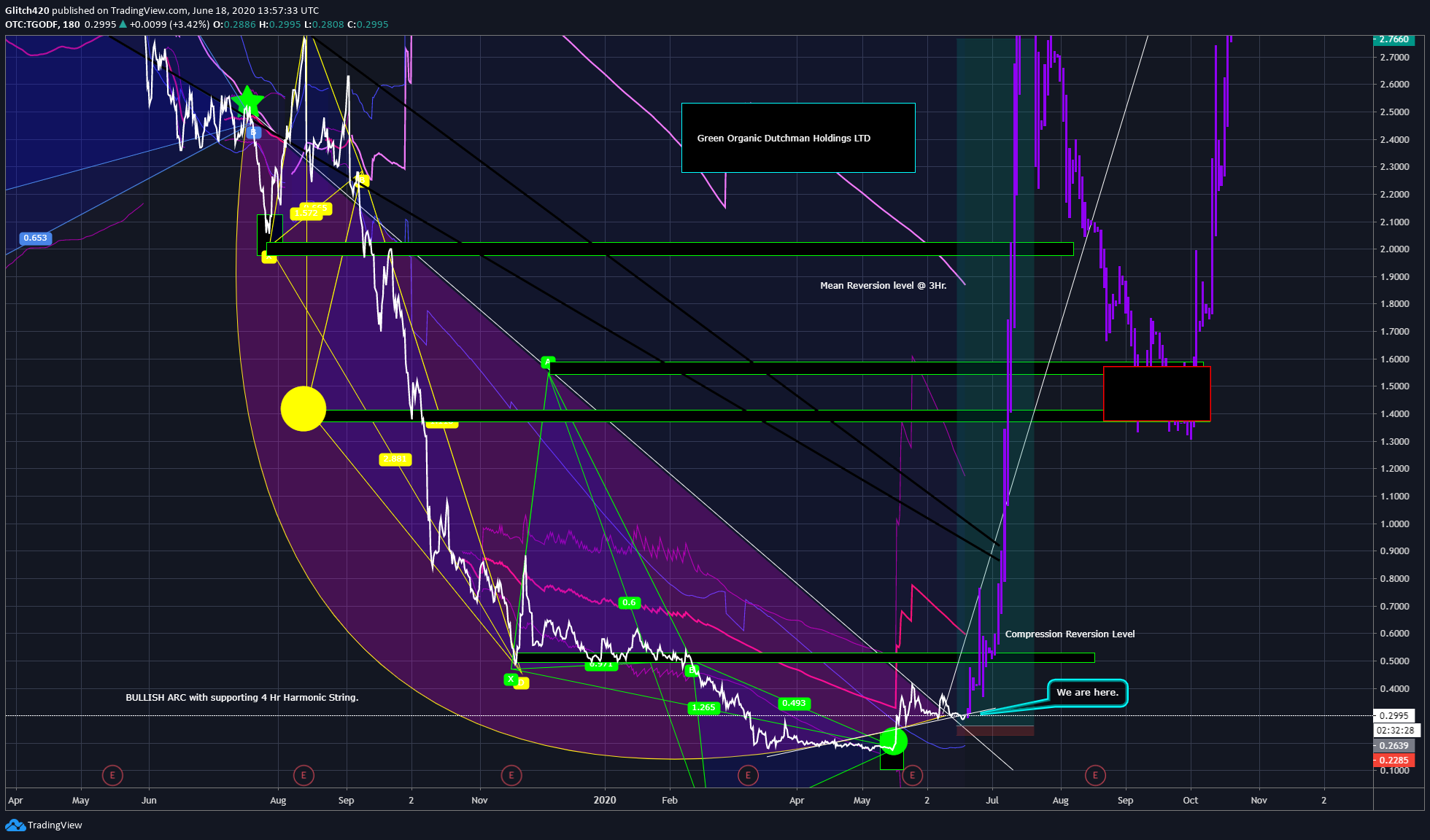
Task: Click the 2.0000 price axis label
Action: click(x=1394, y=249)
